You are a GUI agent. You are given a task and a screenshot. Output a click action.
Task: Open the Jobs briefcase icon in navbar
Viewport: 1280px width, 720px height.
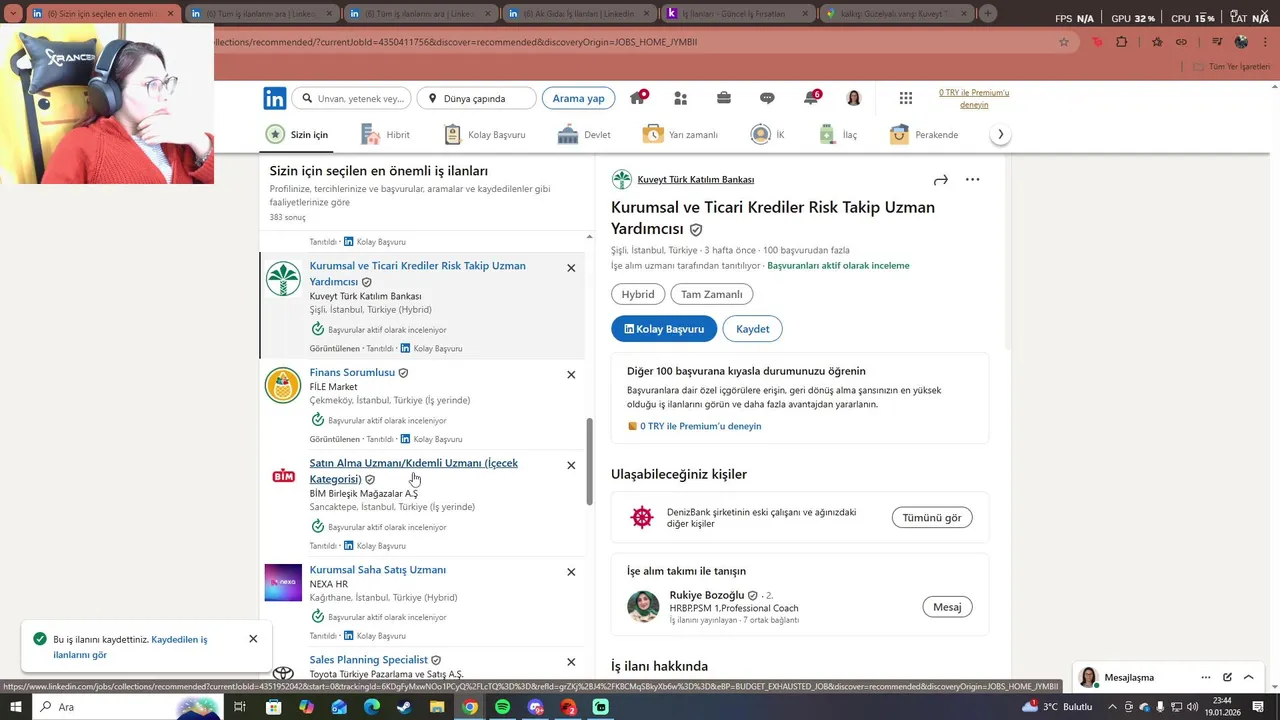pyautogui.click(x=724, y=98)
